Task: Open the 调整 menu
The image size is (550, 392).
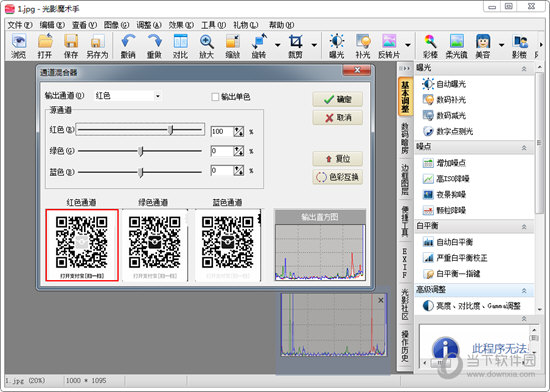Action: pos(149,25)
